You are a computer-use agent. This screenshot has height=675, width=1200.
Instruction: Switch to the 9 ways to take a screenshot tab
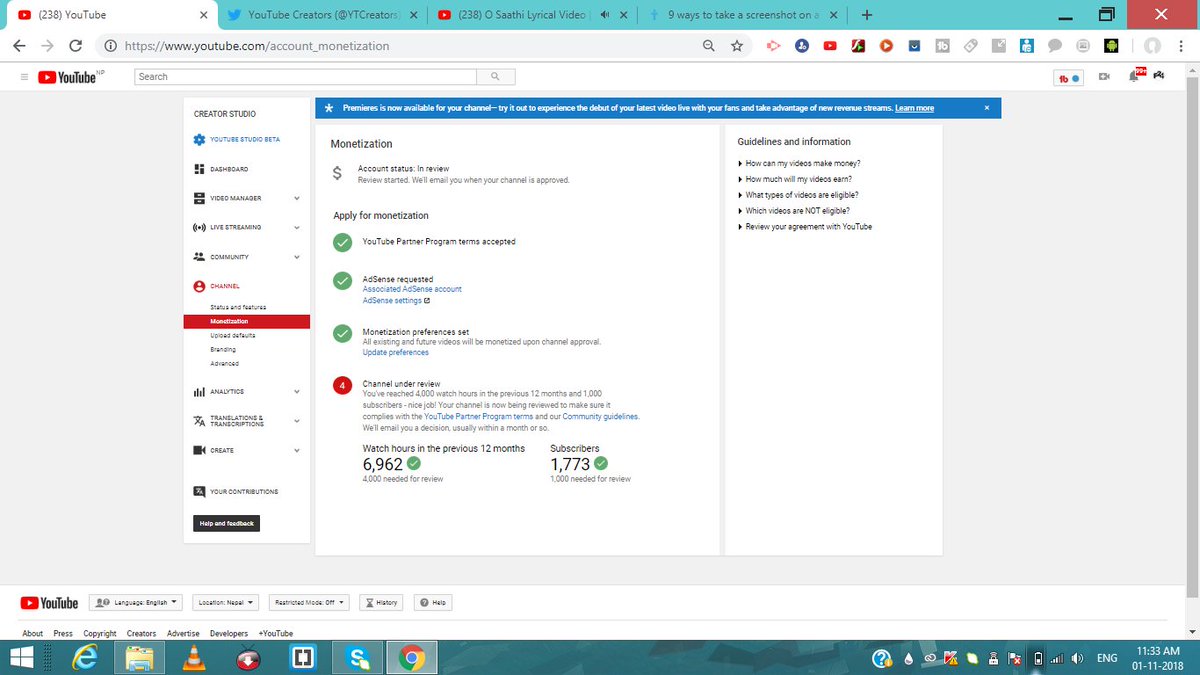743,15
